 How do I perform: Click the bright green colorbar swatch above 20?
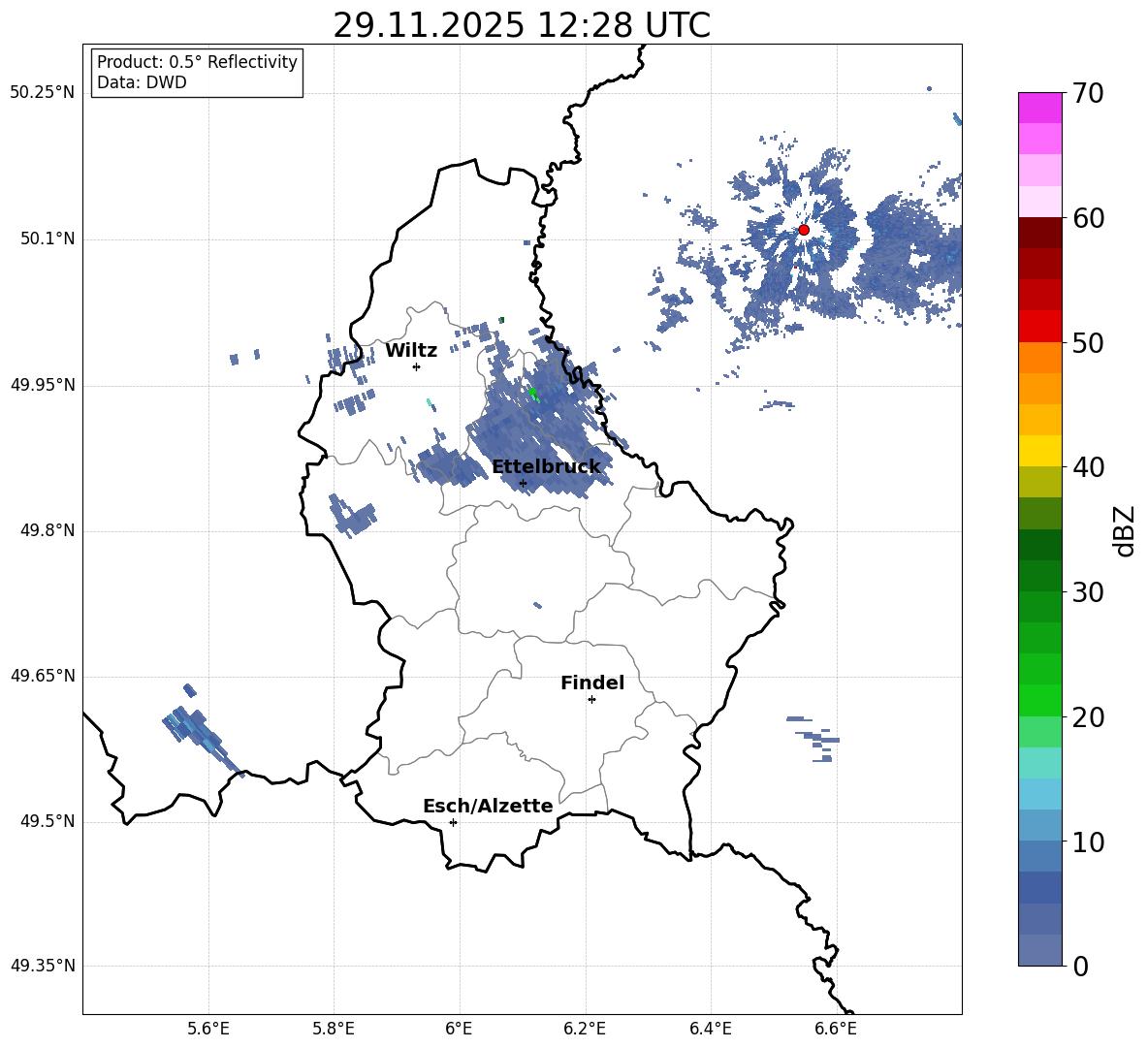pos(1039,700)
